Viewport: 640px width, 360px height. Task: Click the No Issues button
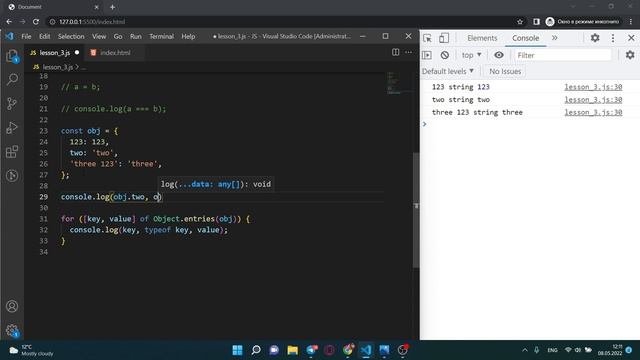point(505,71)
